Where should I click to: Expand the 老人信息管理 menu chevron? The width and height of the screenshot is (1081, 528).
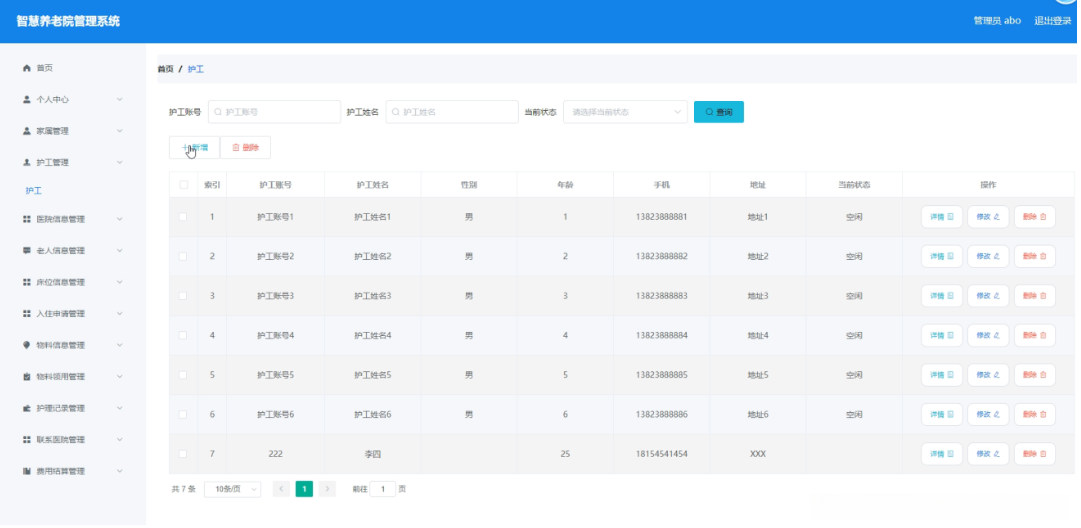(120, 250)
